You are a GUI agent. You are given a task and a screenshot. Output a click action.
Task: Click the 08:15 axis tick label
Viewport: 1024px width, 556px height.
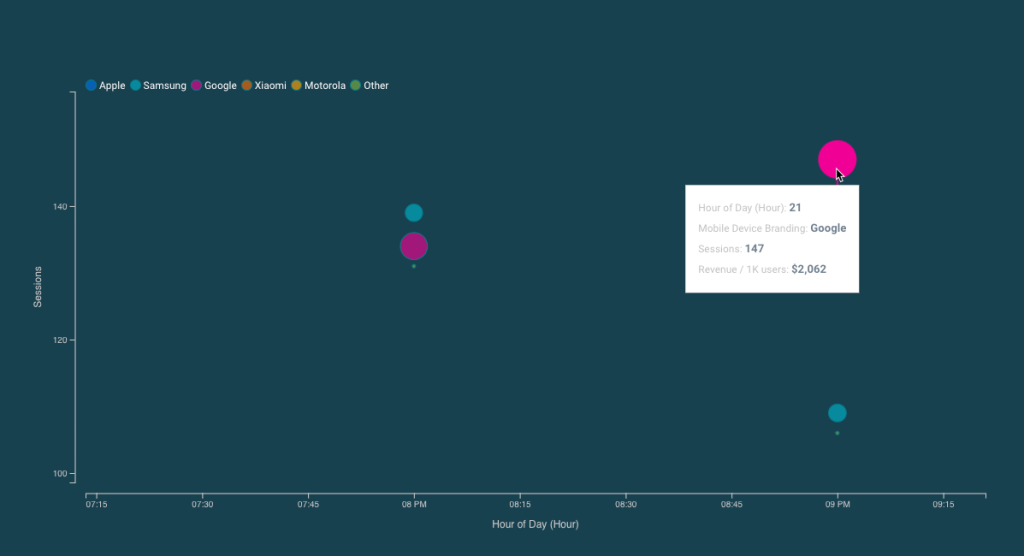point(520,504)
